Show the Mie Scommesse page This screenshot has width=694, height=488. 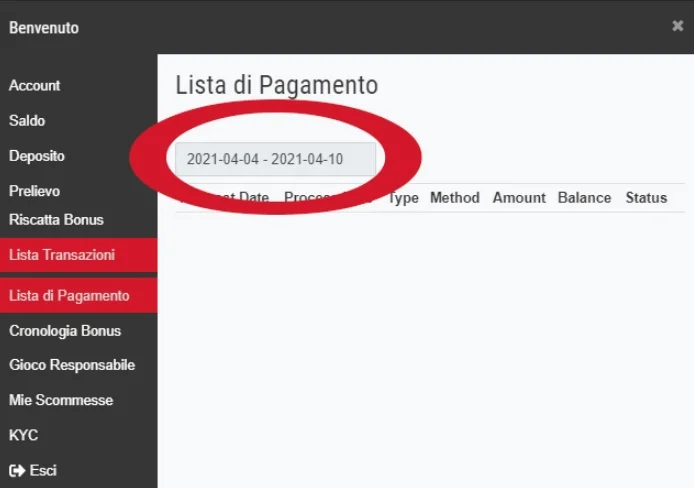point(61,400)
